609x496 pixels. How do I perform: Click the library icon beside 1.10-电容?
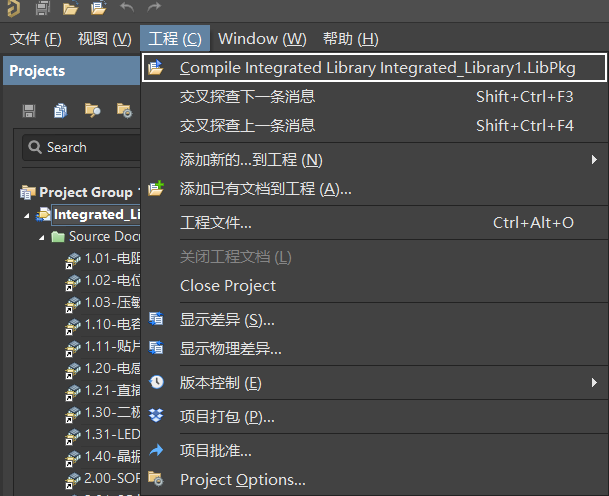(x=73, y=326)
